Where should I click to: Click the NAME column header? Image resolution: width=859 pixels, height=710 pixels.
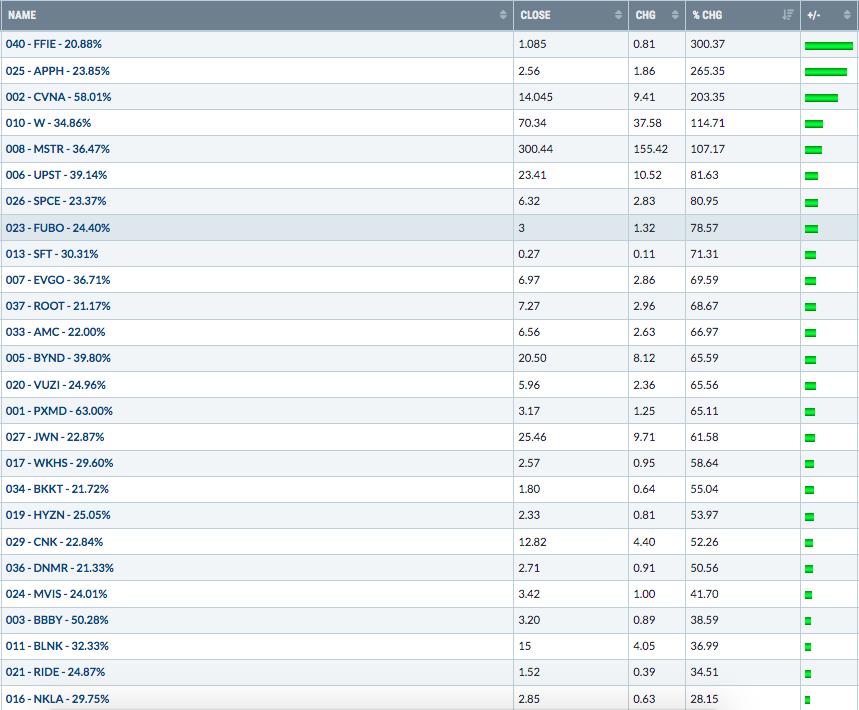(x=22, y=15)
